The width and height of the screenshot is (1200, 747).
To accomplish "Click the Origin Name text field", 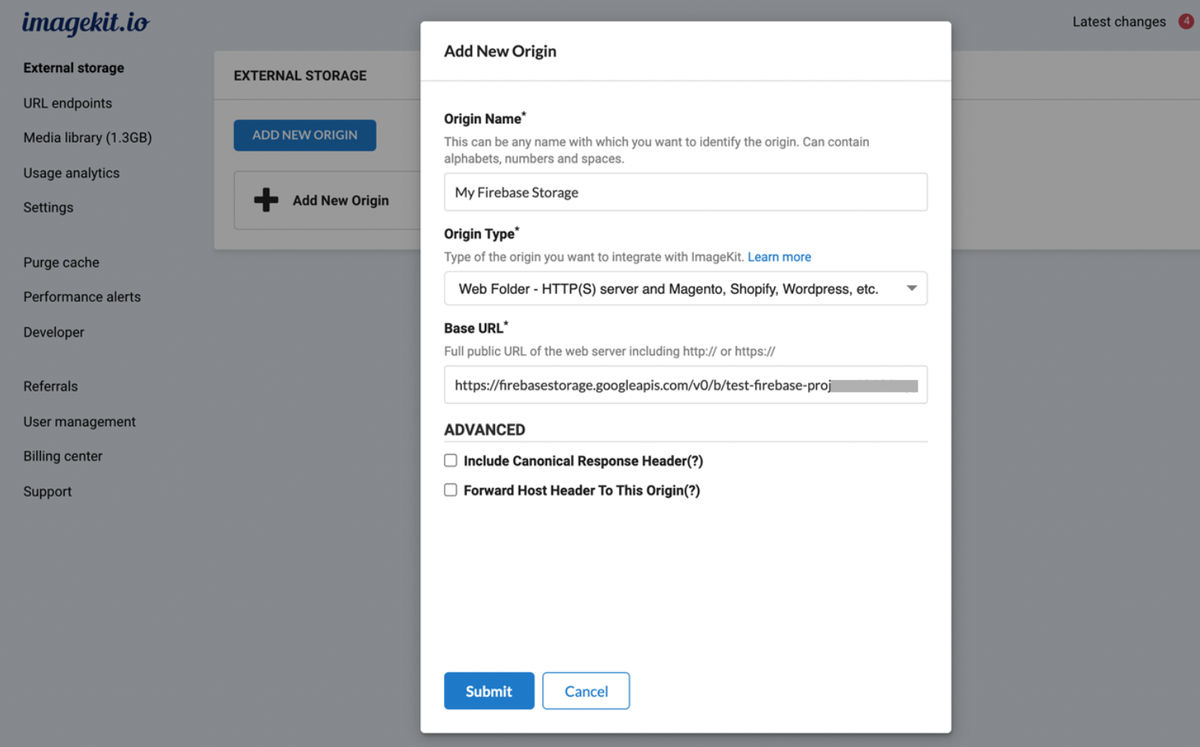I will pyautogui.click(x=685, y=192).
